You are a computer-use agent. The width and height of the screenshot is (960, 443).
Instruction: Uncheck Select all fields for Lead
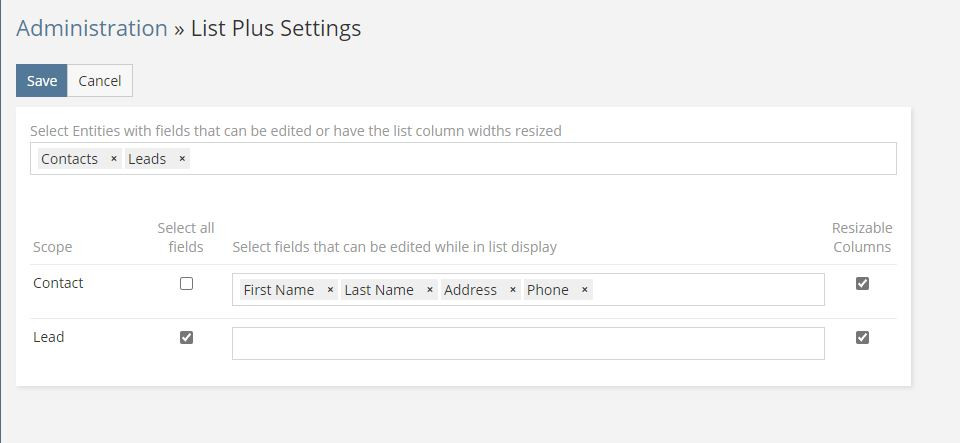[x=186, y=338]
